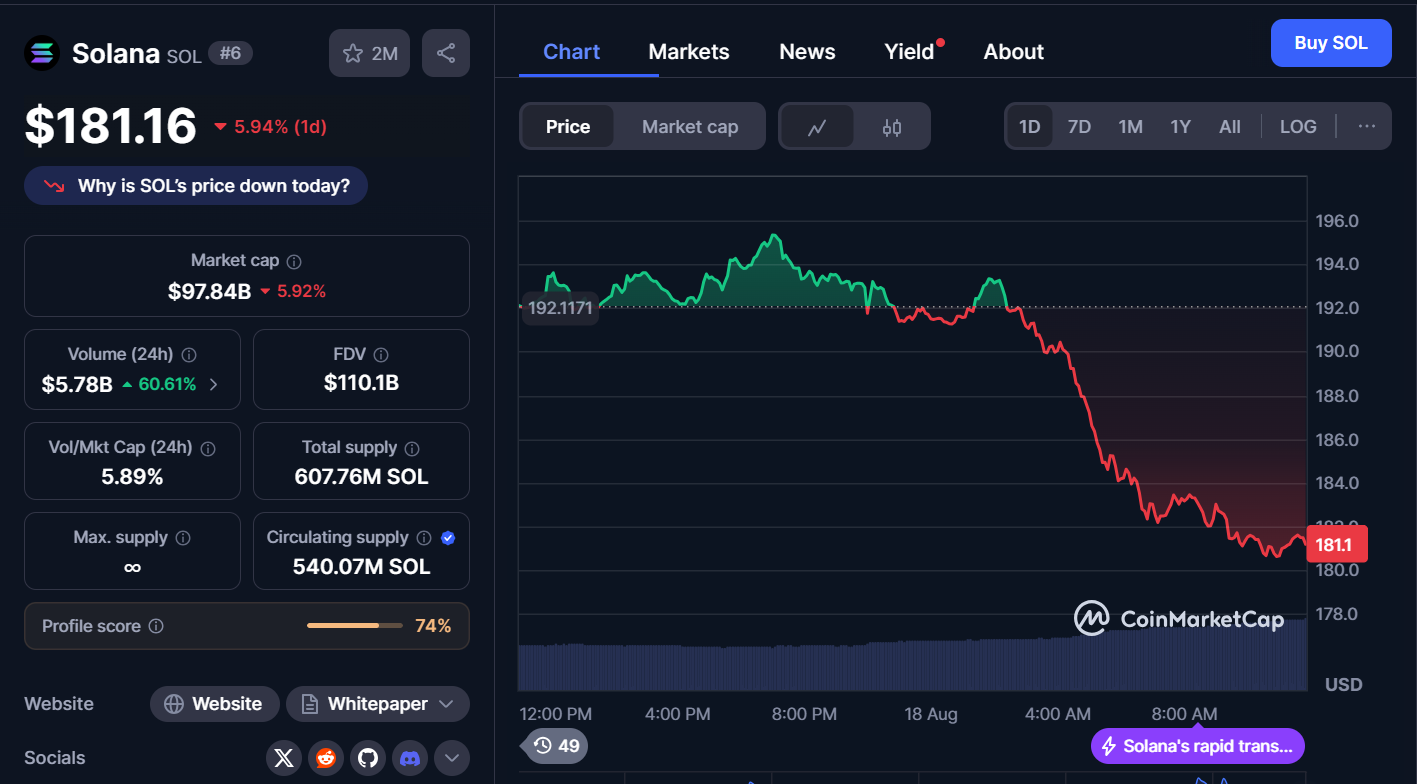The width and height of the screenshot is (1417, 784).
Task: Click the history badge showing 49
Action: pyautogui.click(x=556, y=746)
